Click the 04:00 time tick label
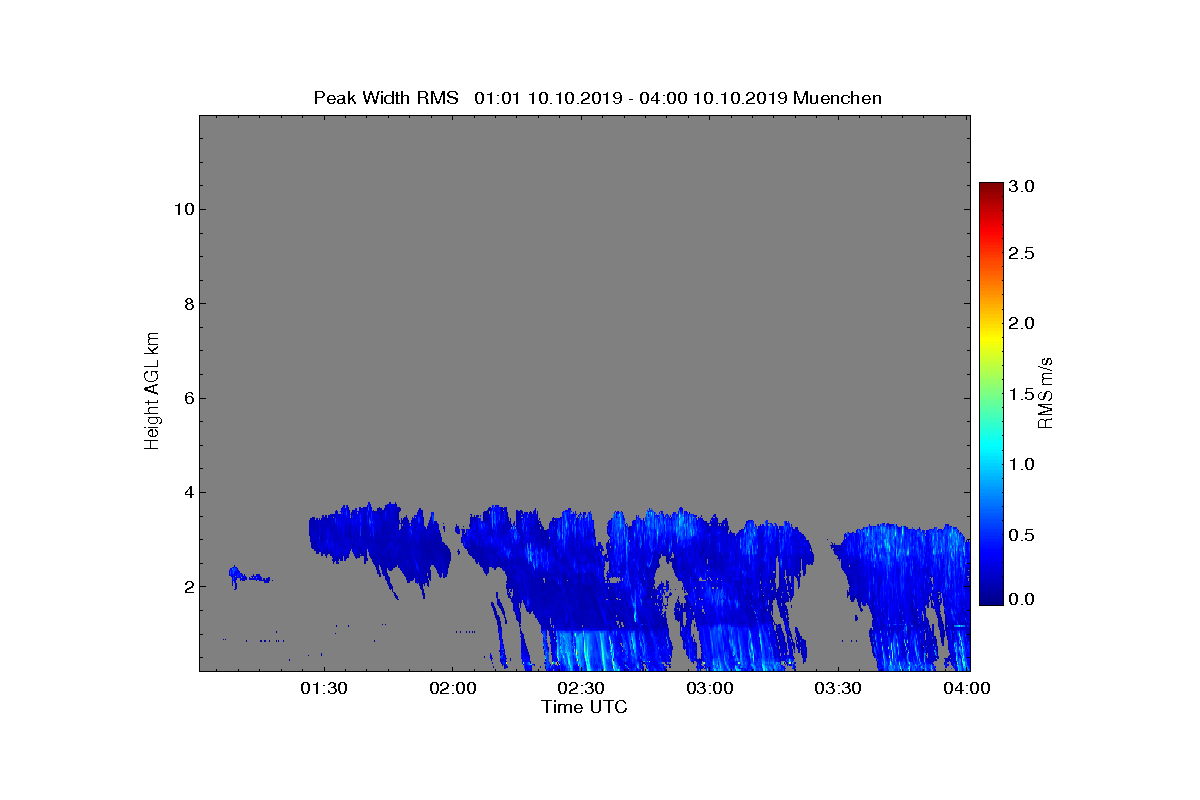 [x=968, y=688]
